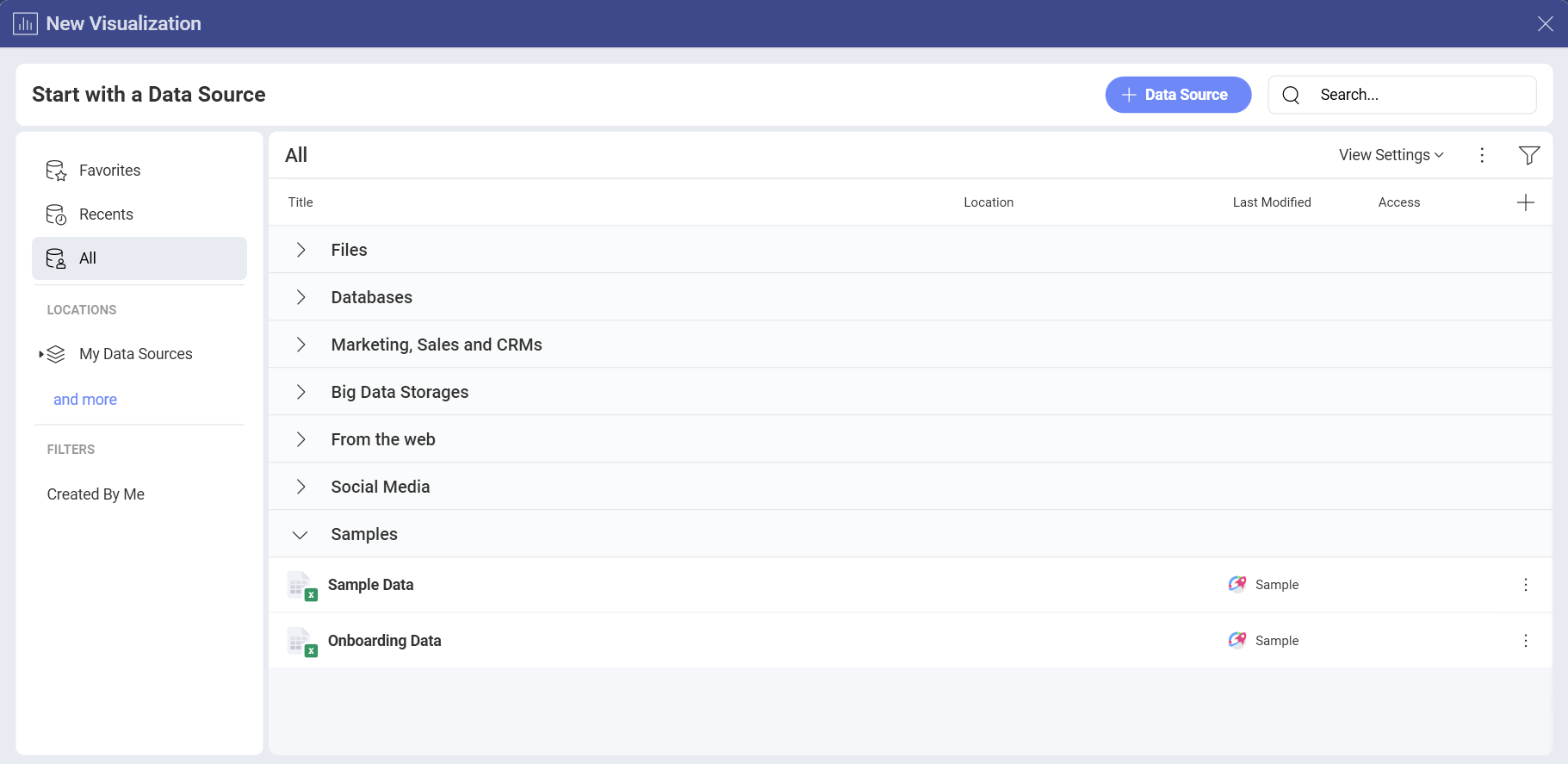Open My Data Sources location
The image size is (1568, 764).
click(x=136, y=354)
